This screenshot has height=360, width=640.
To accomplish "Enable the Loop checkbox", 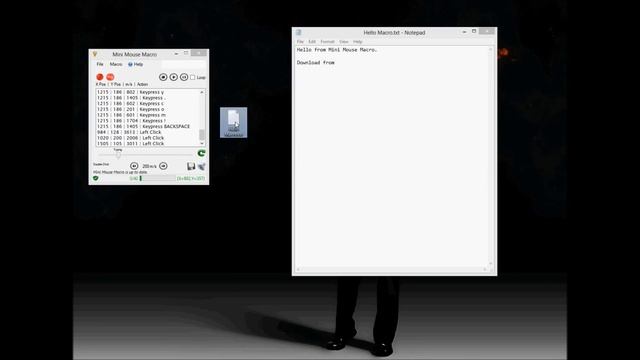I will 193,78.
